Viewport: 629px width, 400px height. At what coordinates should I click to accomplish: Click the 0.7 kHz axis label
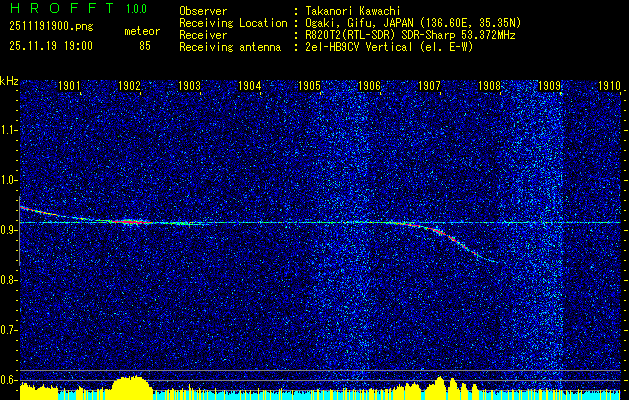tap(9, 330)
